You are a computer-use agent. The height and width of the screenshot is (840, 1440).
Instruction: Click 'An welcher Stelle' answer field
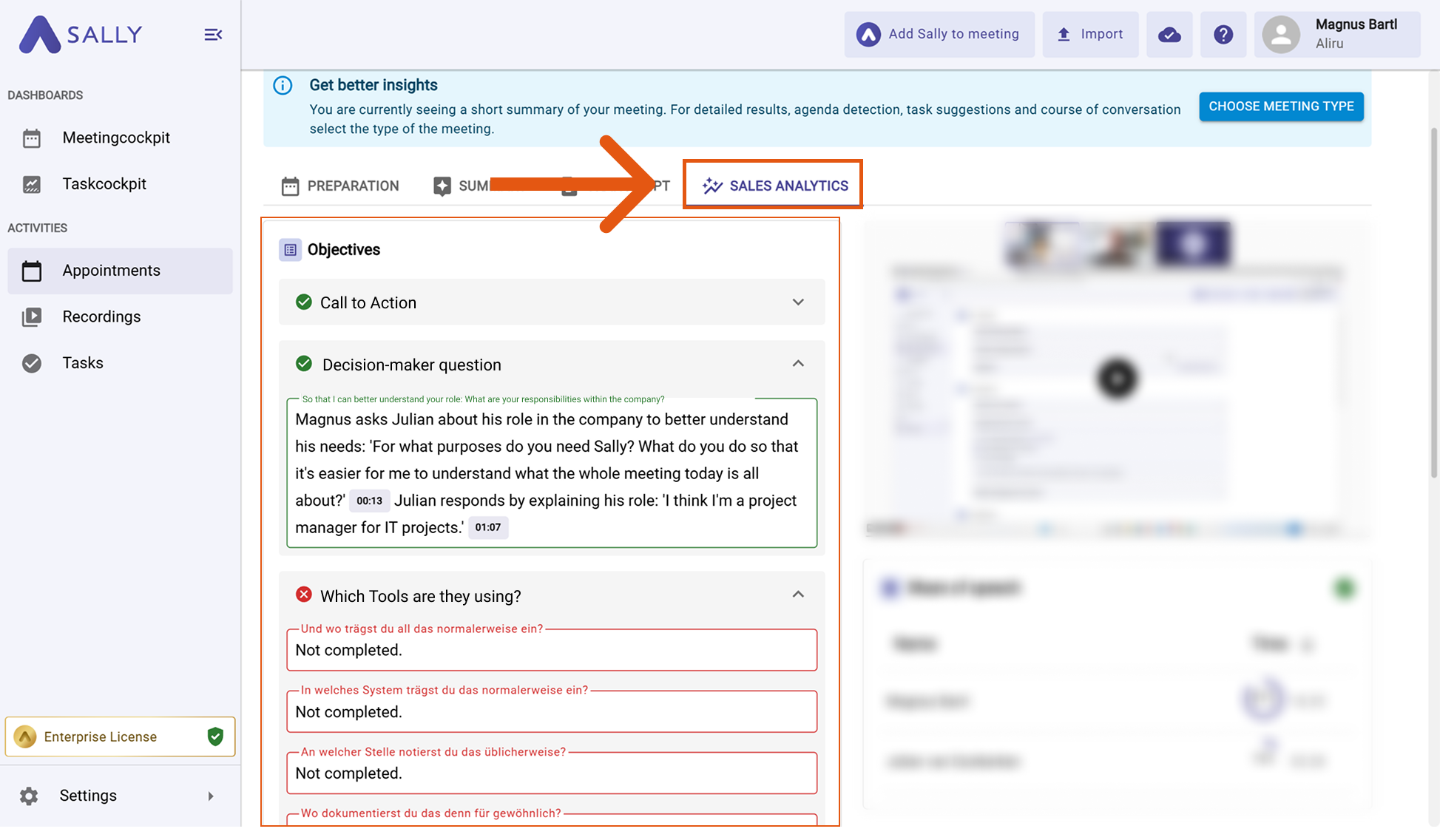tap(552, 773)
